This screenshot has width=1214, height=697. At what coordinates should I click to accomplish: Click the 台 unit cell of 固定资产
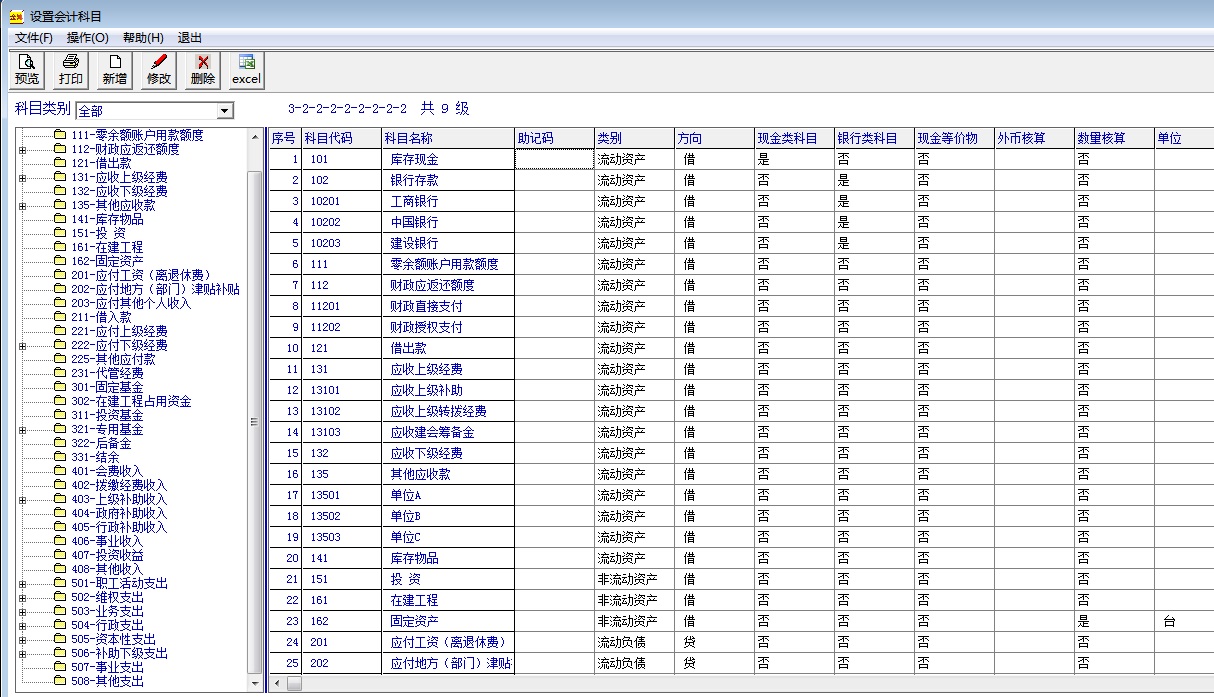(x=1184, y=621)
